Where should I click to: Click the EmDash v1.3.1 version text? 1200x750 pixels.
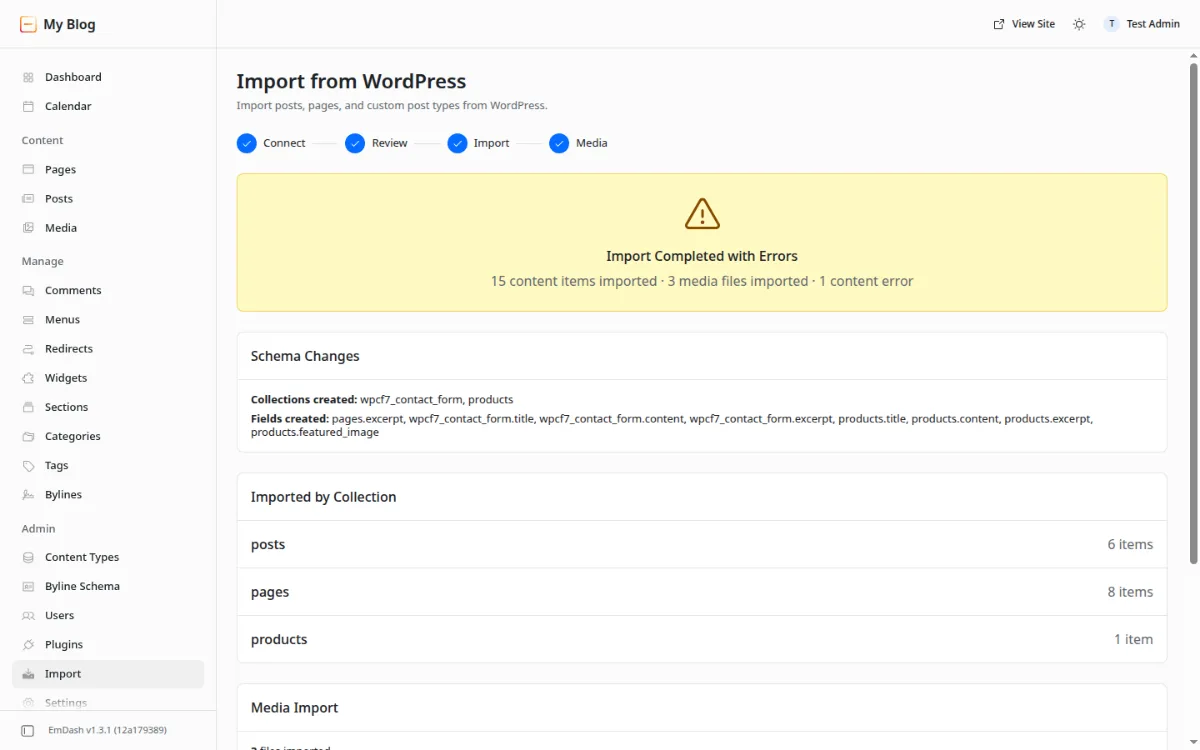pos(107,731)
